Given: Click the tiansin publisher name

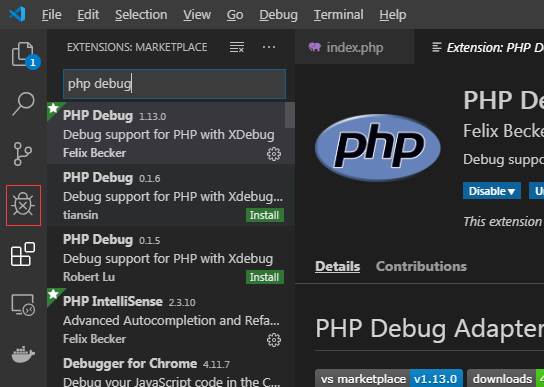Looking at the screenshot, I should 80,215.
